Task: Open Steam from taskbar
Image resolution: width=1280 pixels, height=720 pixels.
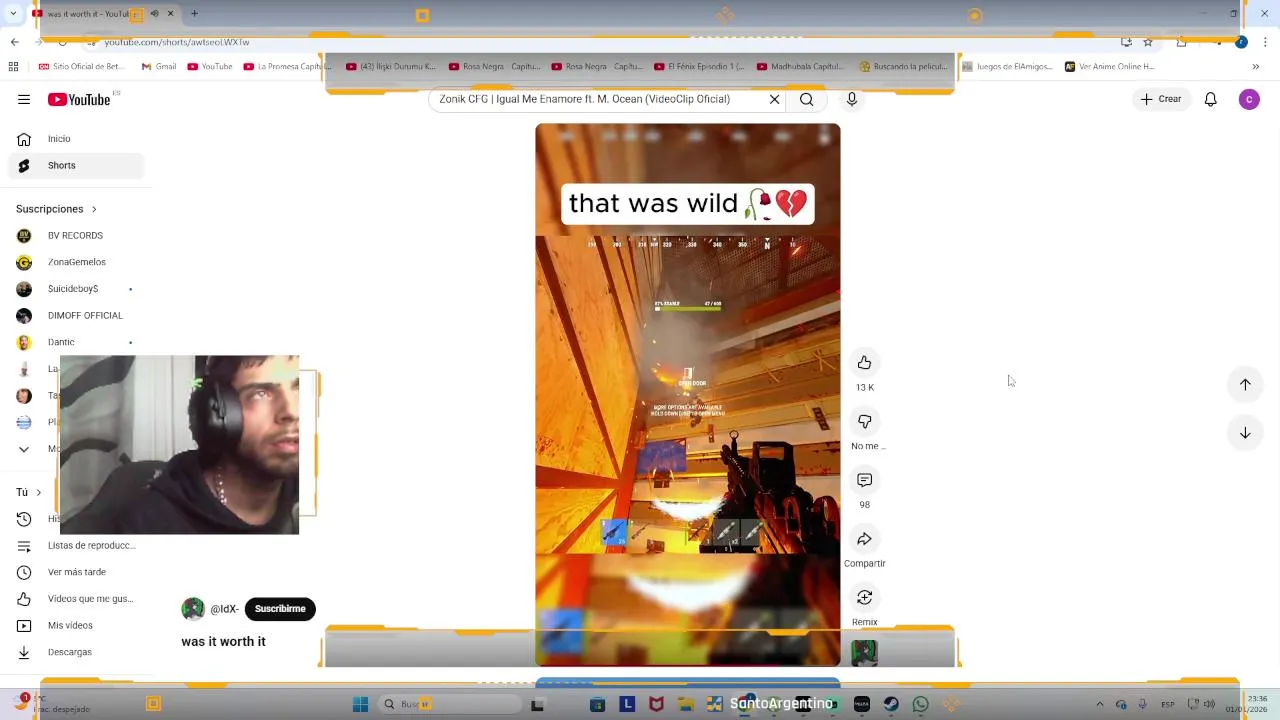Action: point(891,704)
